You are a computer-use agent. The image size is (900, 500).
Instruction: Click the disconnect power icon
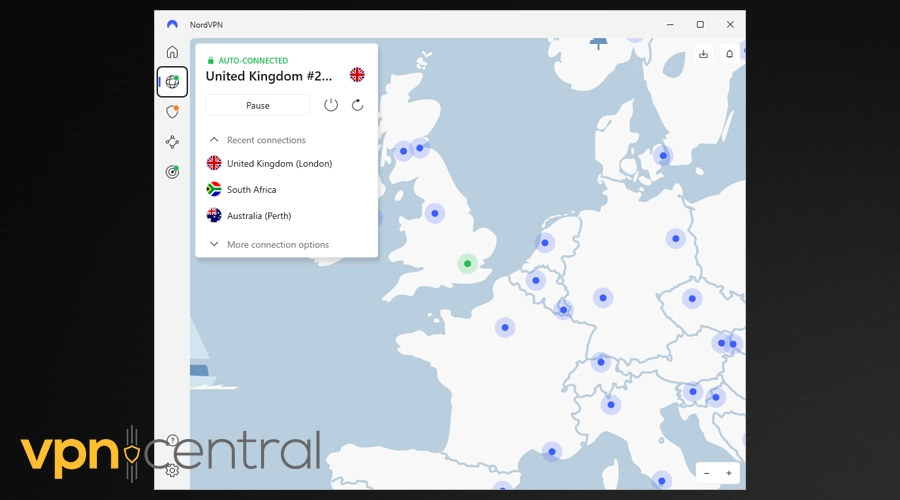coord(331,105)
